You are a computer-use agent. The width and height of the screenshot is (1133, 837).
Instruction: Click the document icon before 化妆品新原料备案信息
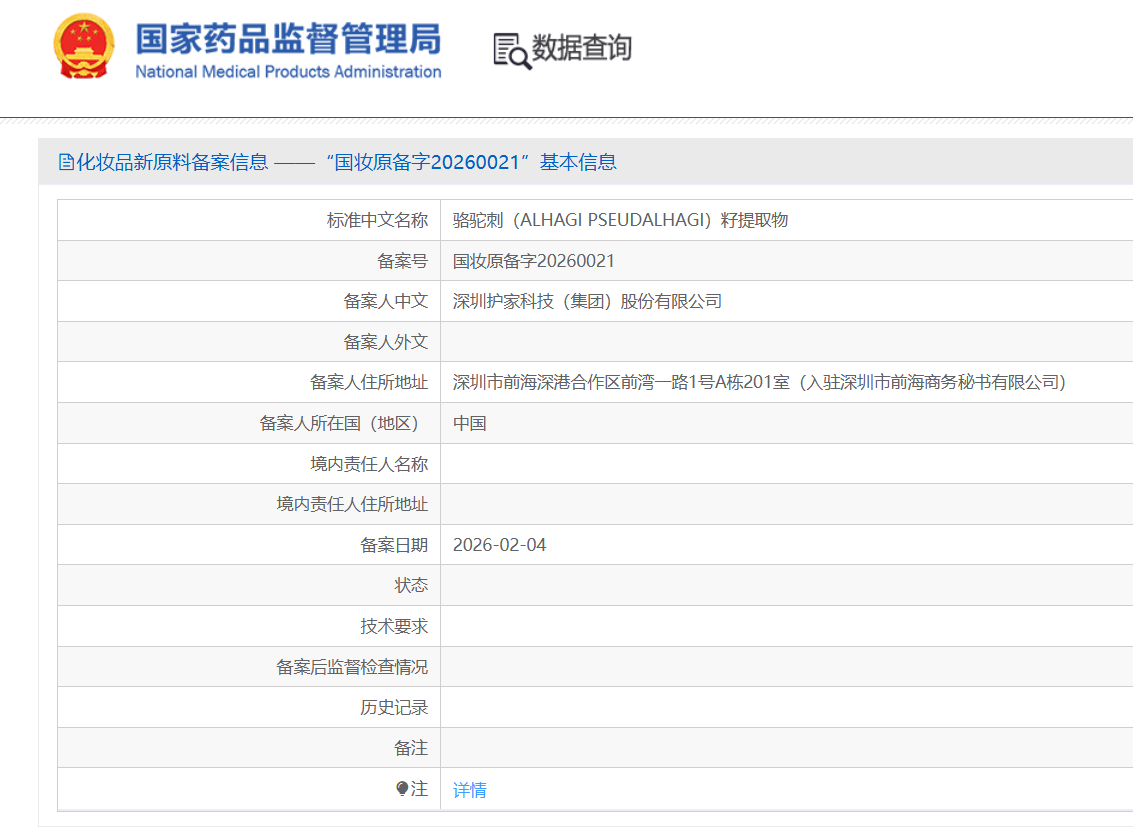point(65,161)
